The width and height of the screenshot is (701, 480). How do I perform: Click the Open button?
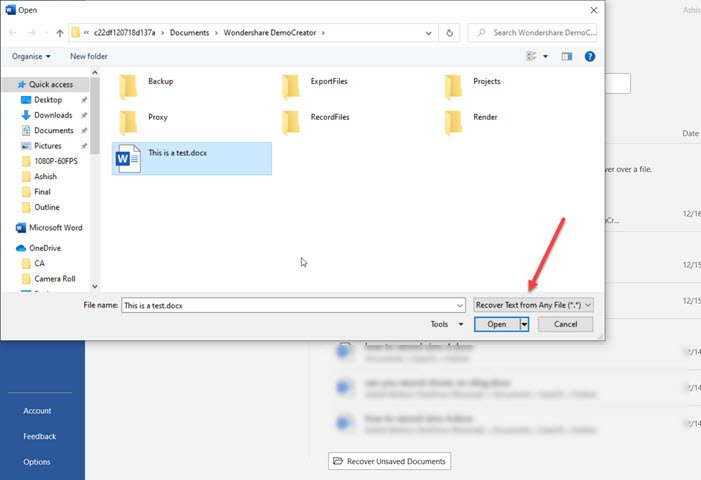tap(497, 324)
